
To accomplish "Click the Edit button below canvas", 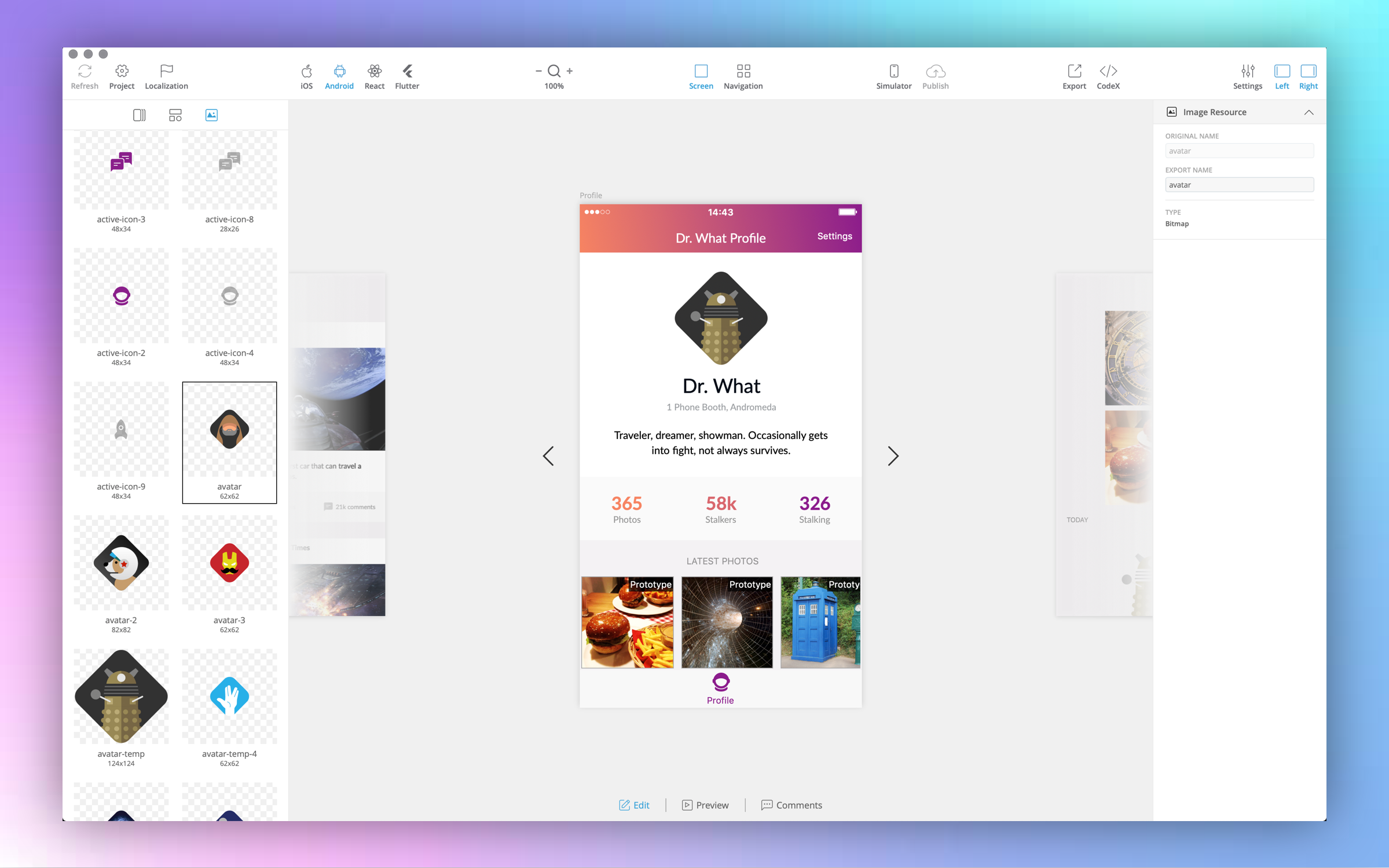I will coord(634,805).
